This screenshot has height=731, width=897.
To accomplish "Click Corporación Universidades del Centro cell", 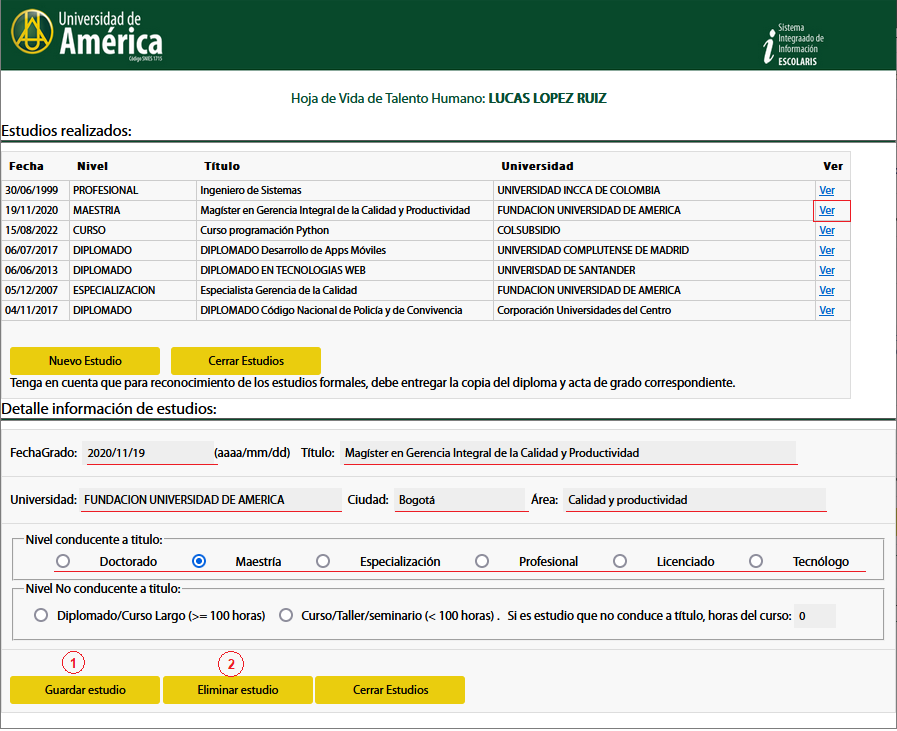I will coord(654,311).
